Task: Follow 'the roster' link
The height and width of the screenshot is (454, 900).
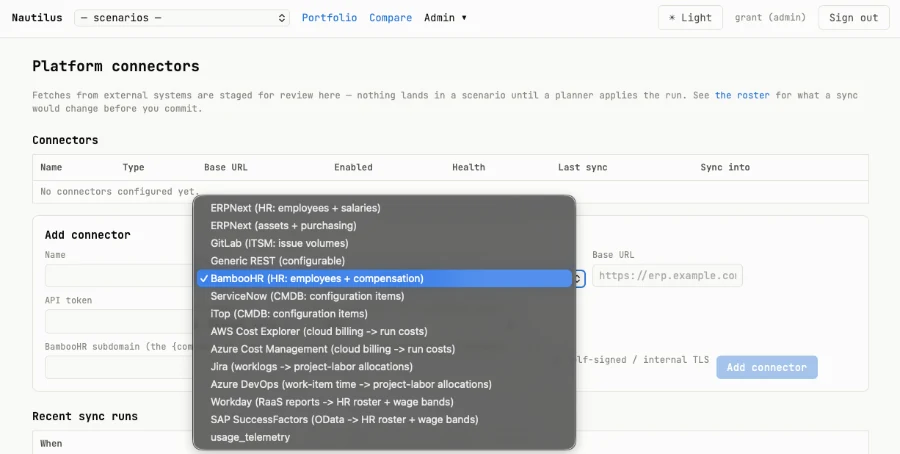Action: pos(742,95)
